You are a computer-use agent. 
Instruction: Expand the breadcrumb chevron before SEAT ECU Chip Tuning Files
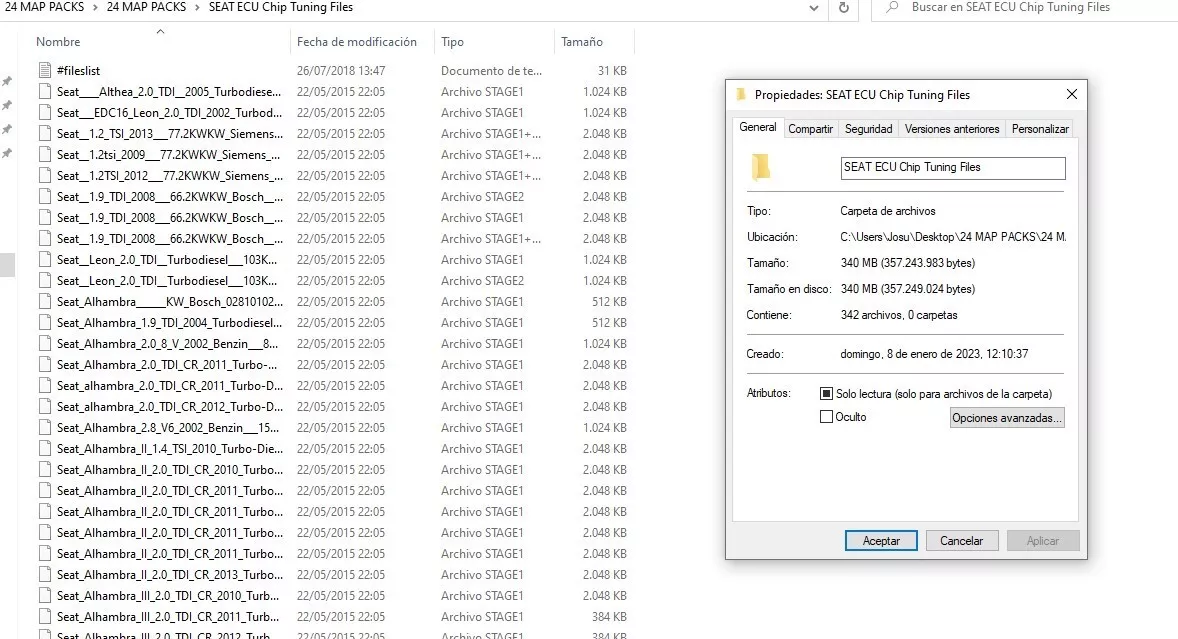pyautogui.click(x=198, y=8)
